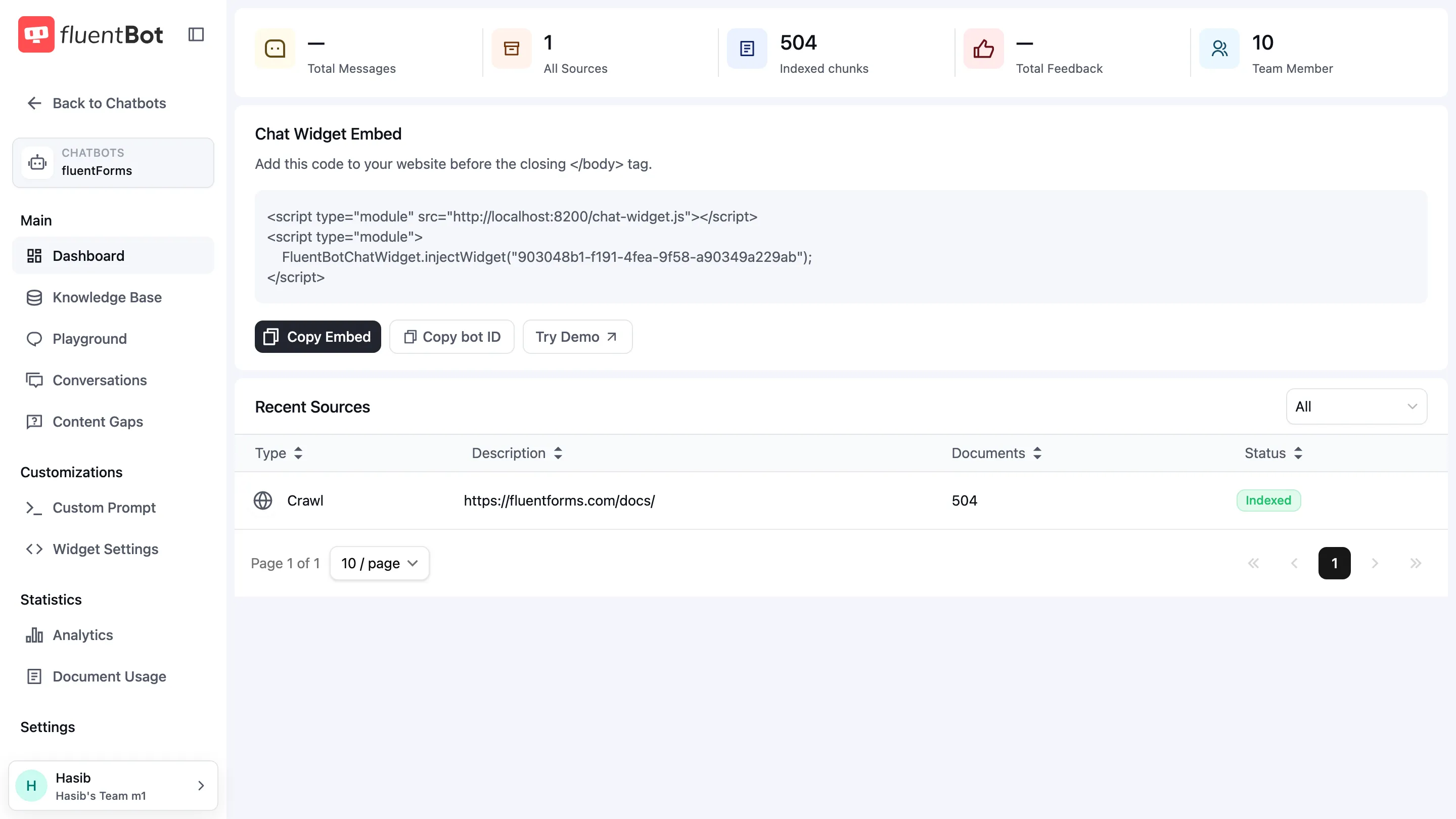Click the user avatar H
Screen dimensions: 1456x819
tap(32, 785)
